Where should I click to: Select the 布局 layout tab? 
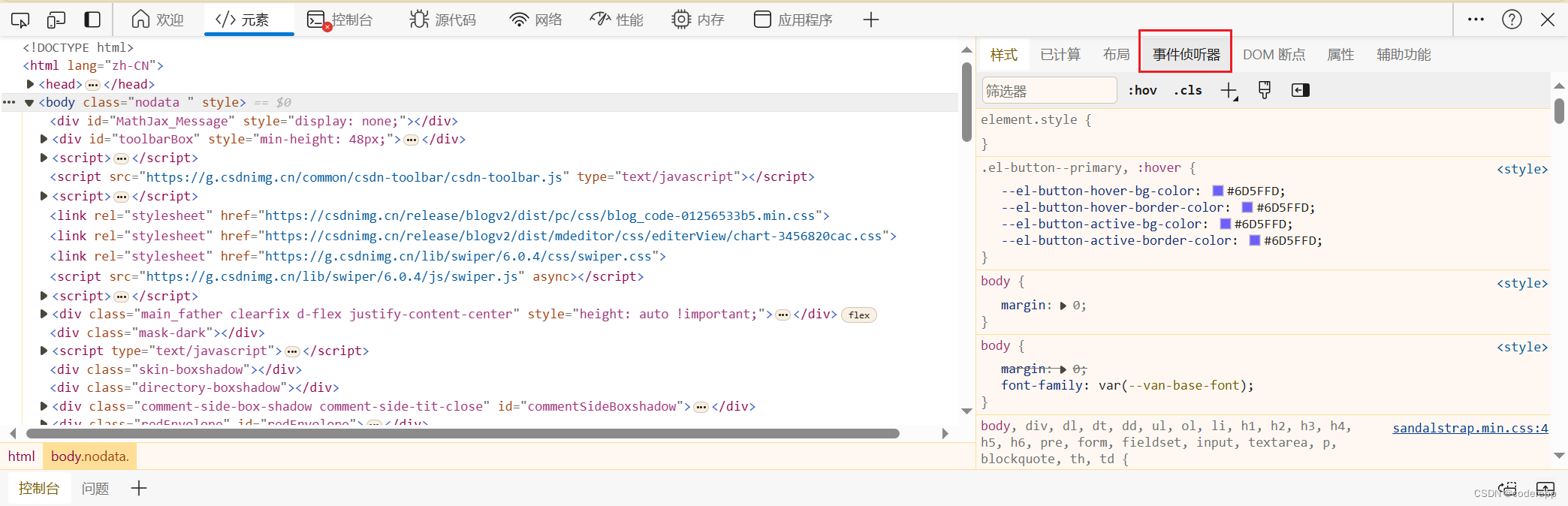tap(1116, 55)
